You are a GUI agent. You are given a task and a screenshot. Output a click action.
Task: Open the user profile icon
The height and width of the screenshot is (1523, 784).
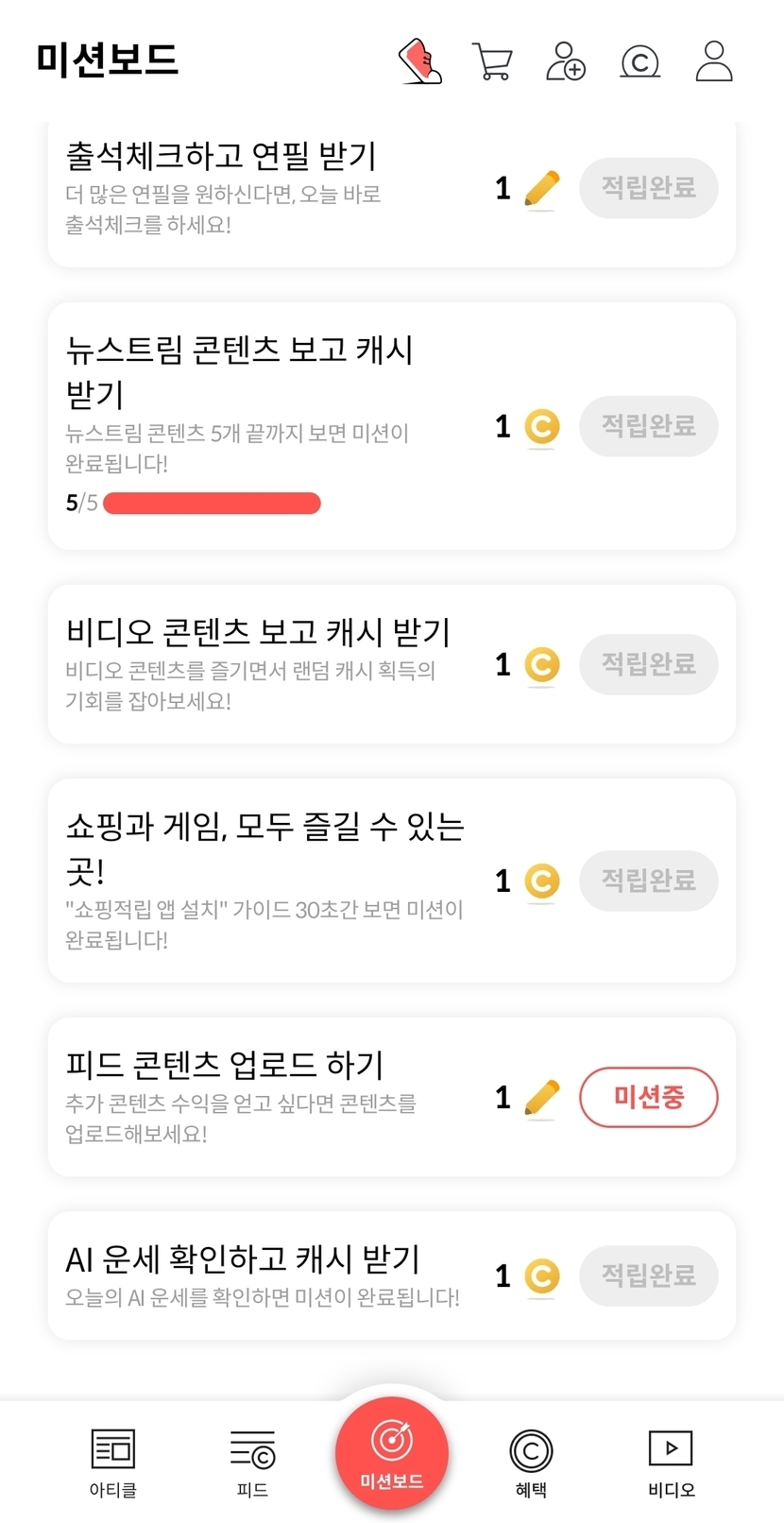tap(714, 61)
